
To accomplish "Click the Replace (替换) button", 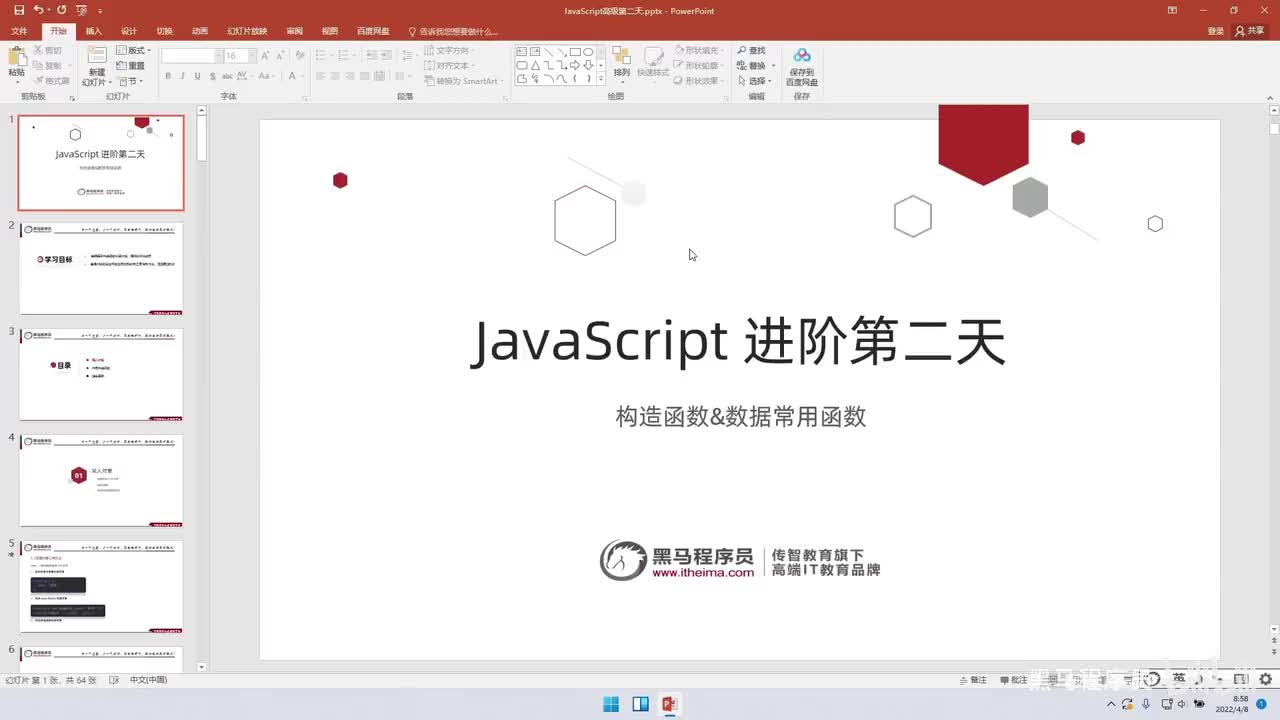I will point(757,66).
